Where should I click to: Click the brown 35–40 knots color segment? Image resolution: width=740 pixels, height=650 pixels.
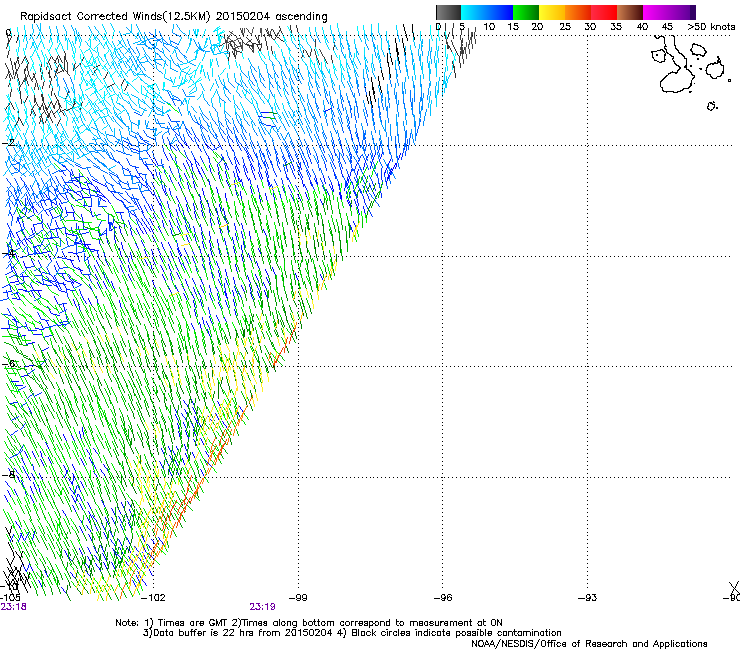pyautogui.click(x=630, y=12)
